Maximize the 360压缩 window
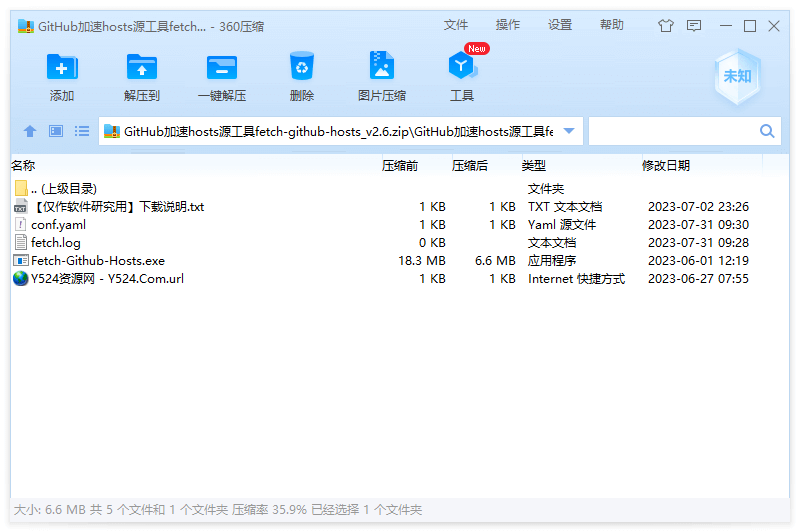This screenshot has width=800, height=532. click(749, 26)
